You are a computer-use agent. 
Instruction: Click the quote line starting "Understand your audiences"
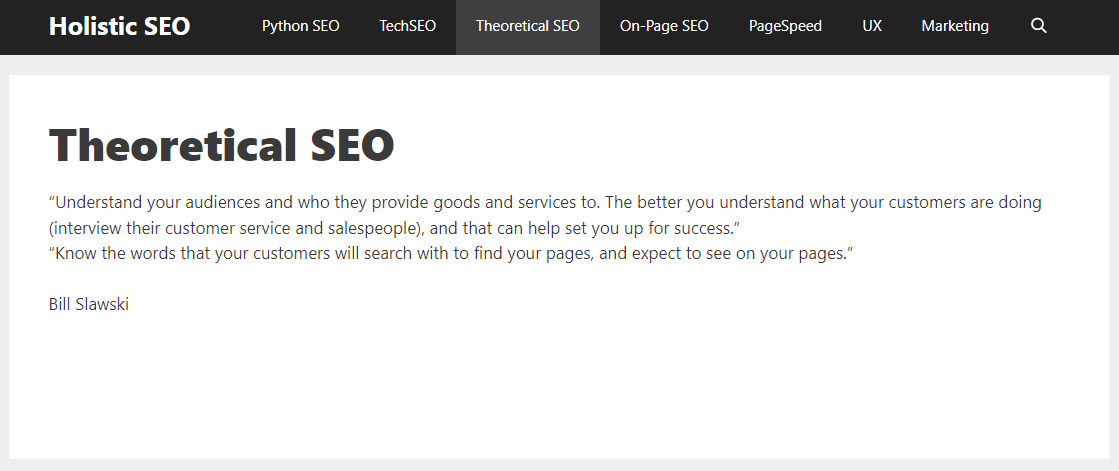click(545, 203)
